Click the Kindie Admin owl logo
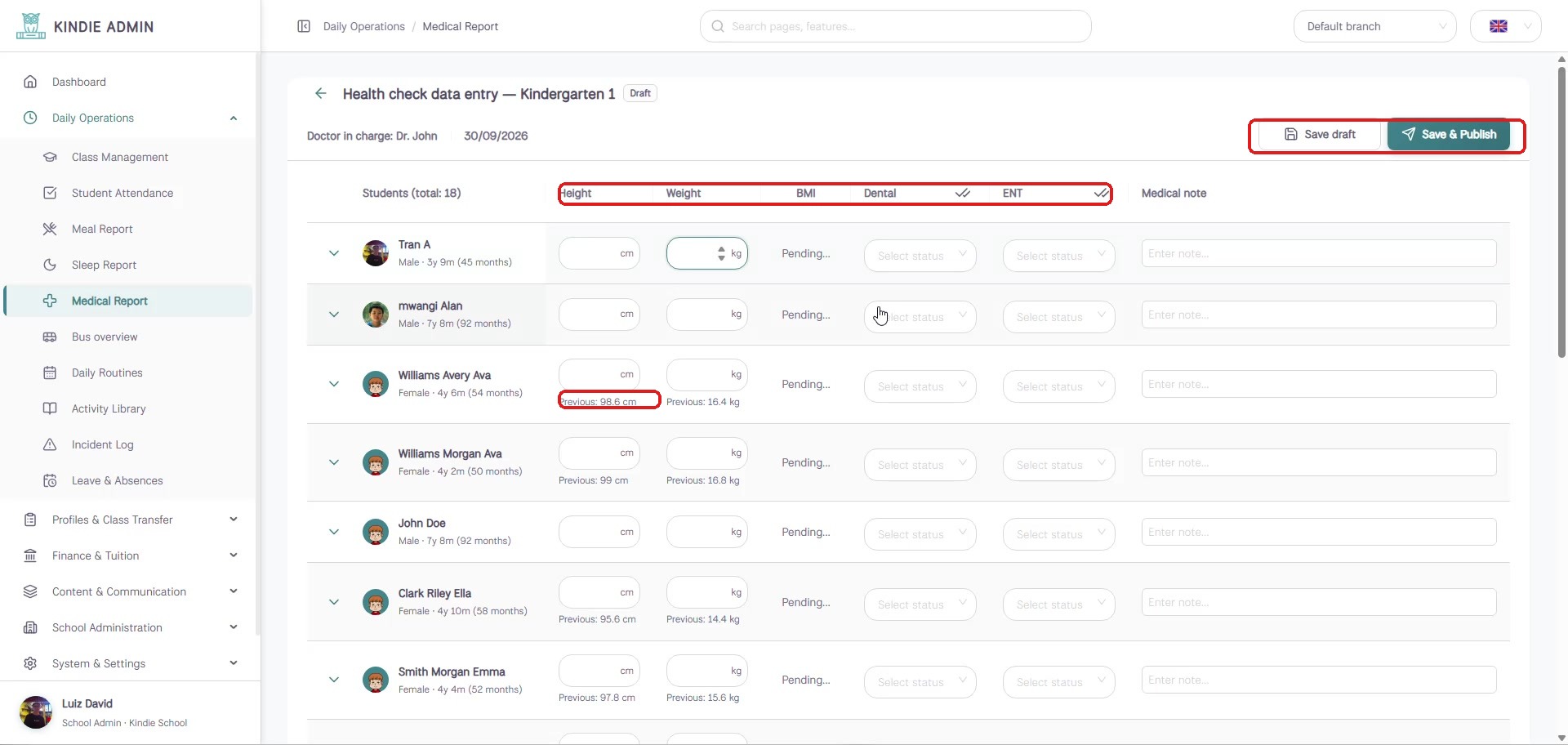1568x745 pixels. tap(31, 26)
